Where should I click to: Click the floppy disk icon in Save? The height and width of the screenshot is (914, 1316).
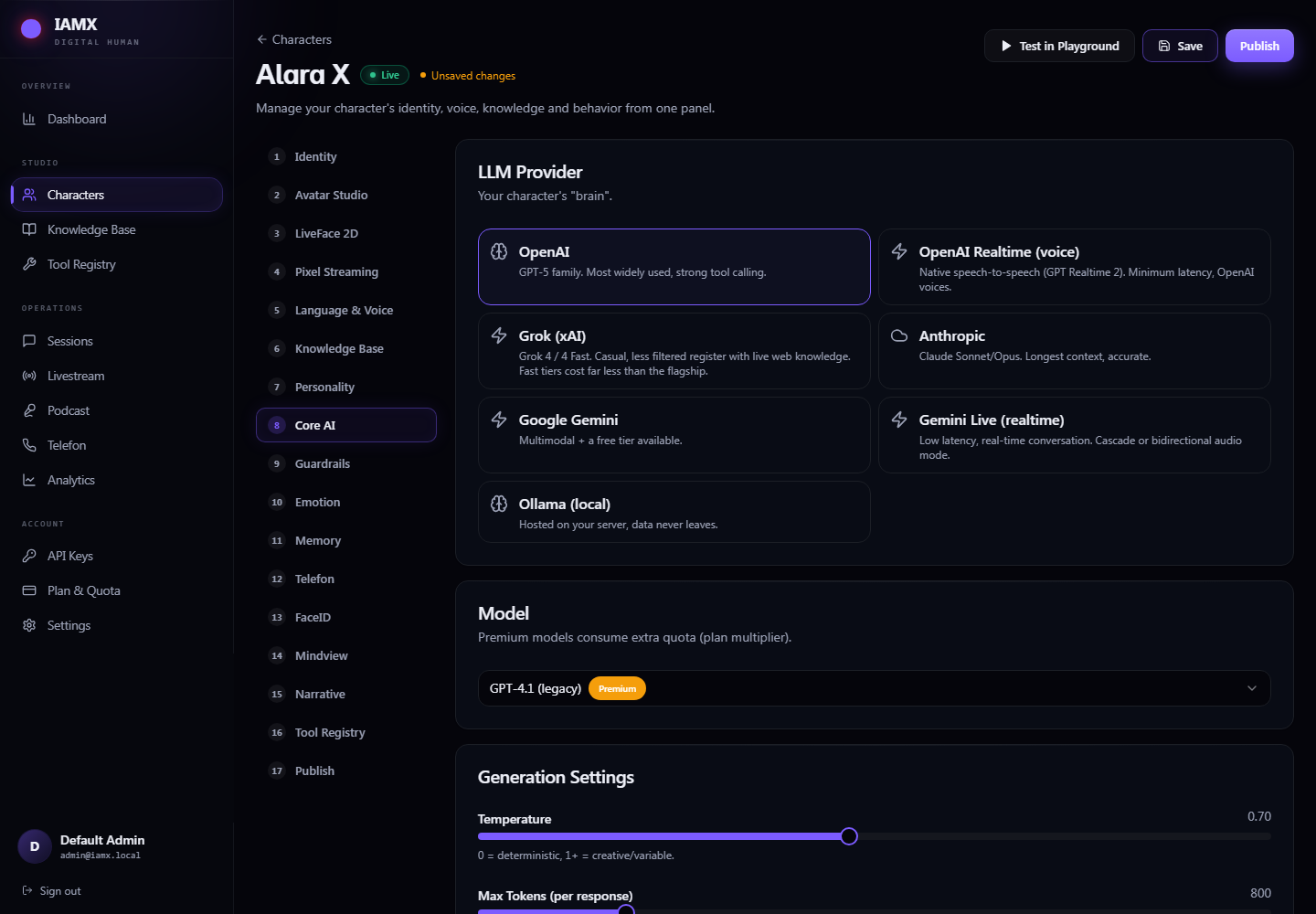pyautogui.click(x=1164, y=46)
